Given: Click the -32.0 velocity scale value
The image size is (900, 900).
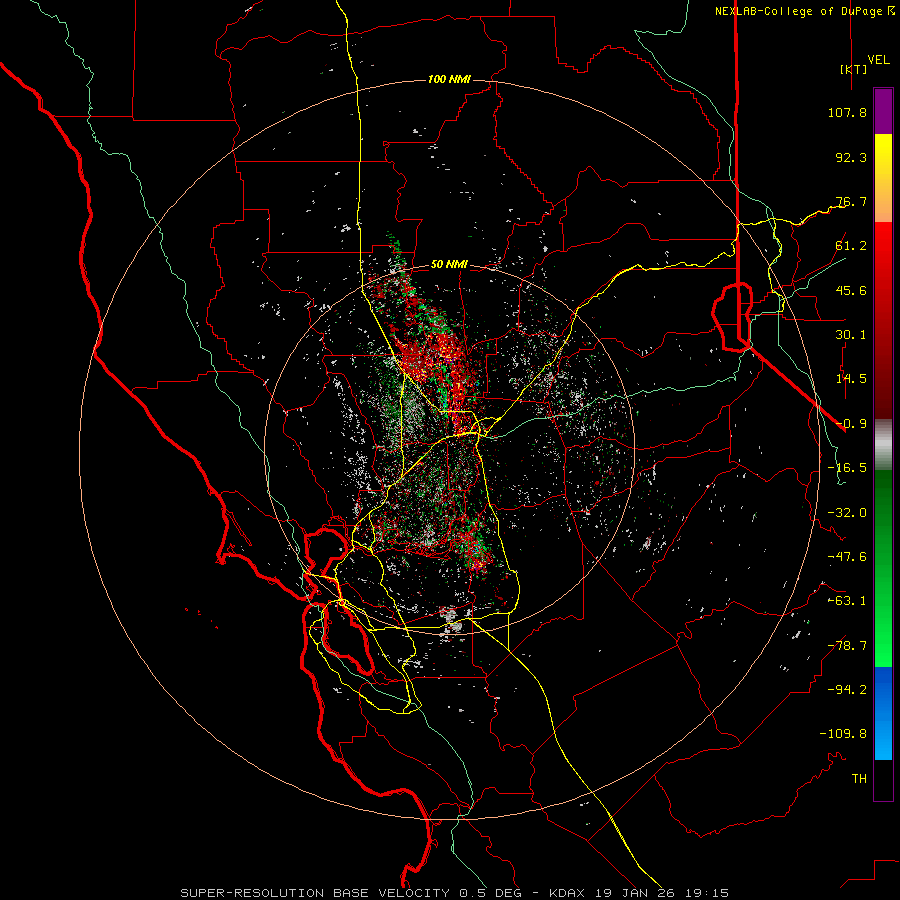Looking at the screenshot, I should pos(847,513).
